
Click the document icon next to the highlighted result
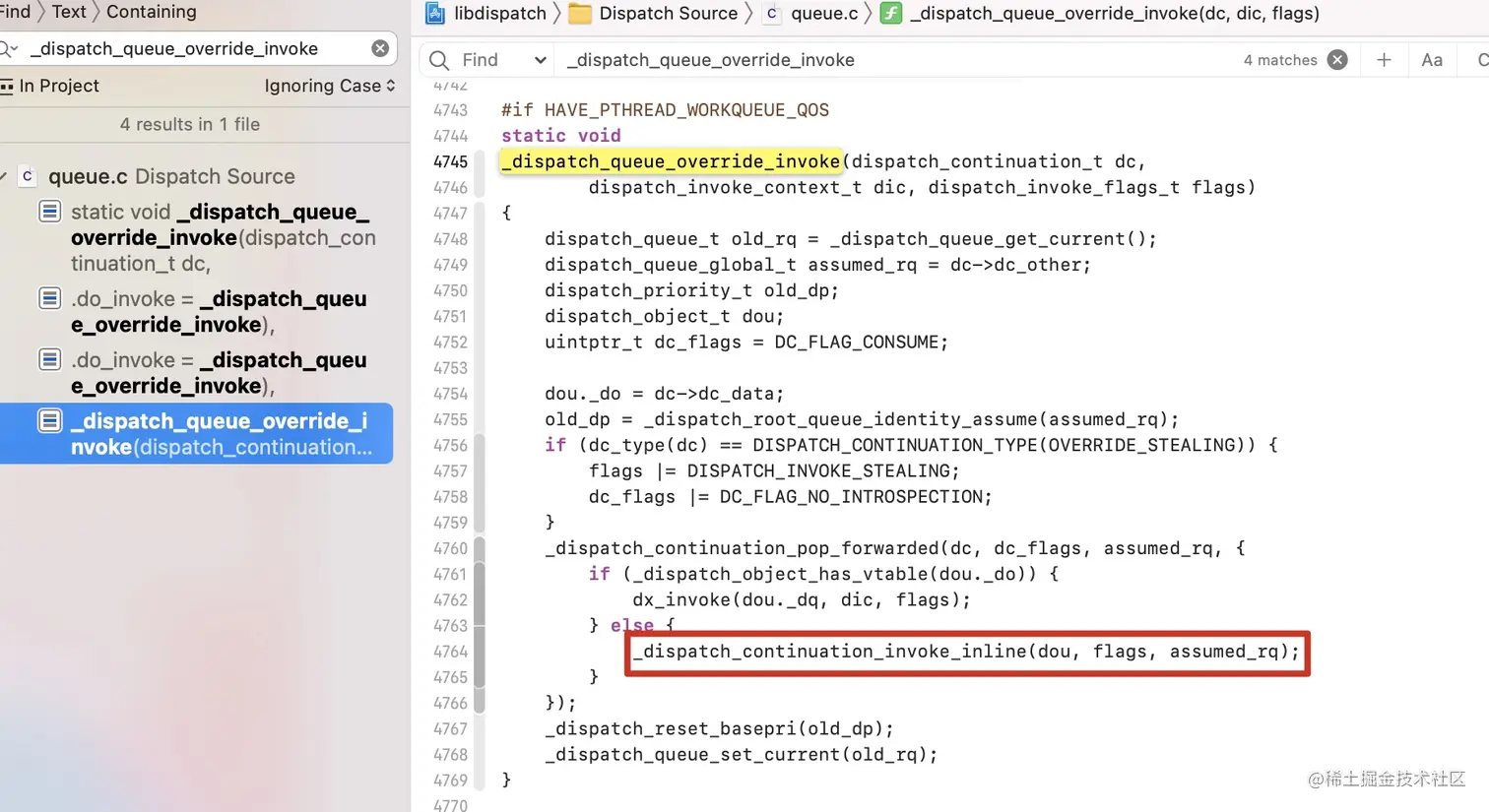pyautogui.click(x=50, y=420)
